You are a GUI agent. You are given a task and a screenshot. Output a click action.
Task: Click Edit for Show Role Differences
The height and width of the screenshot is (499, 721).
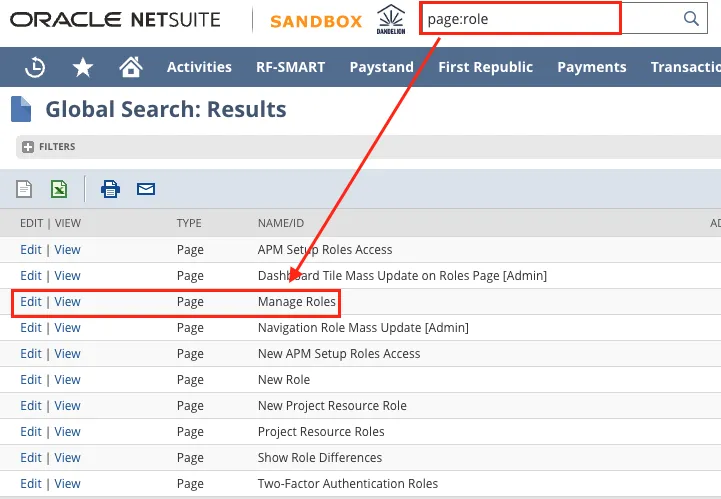click(x=31, y=458)
